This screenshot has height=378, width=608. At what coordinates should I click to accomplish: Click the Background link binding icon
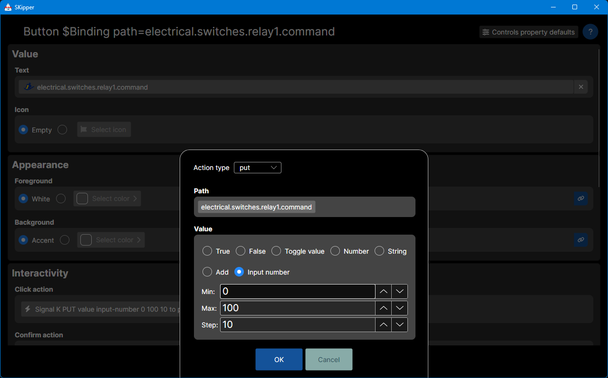click(x=580, y=240)
